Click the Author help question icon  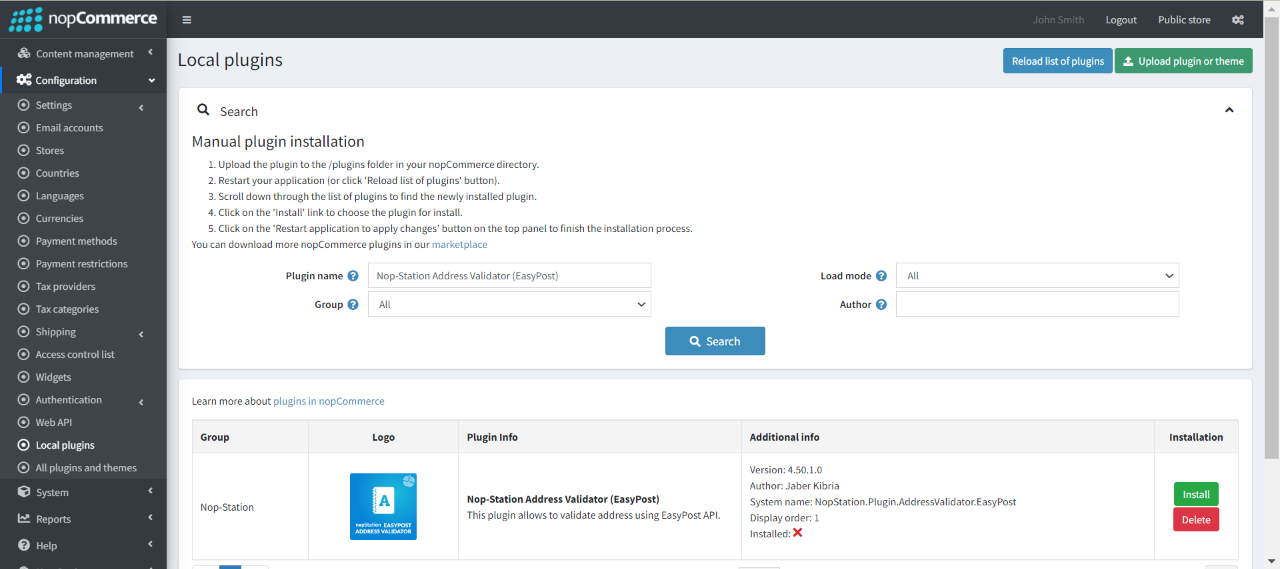point(881,305)
